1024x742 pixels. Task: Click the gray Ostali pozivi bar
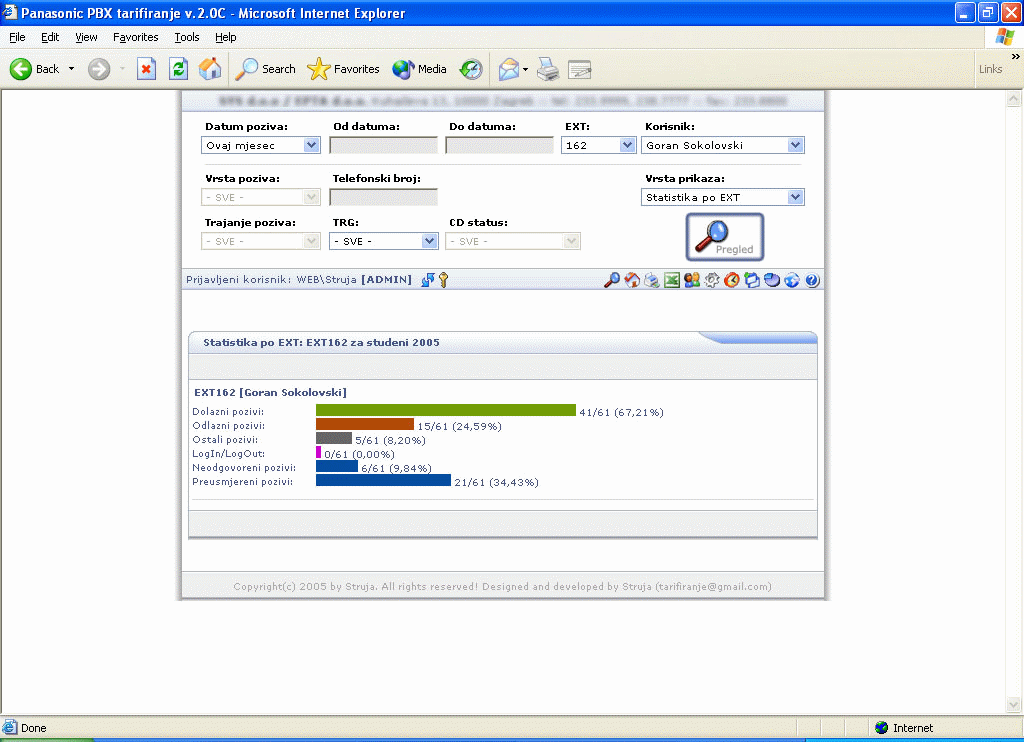[x=334, y=438]
